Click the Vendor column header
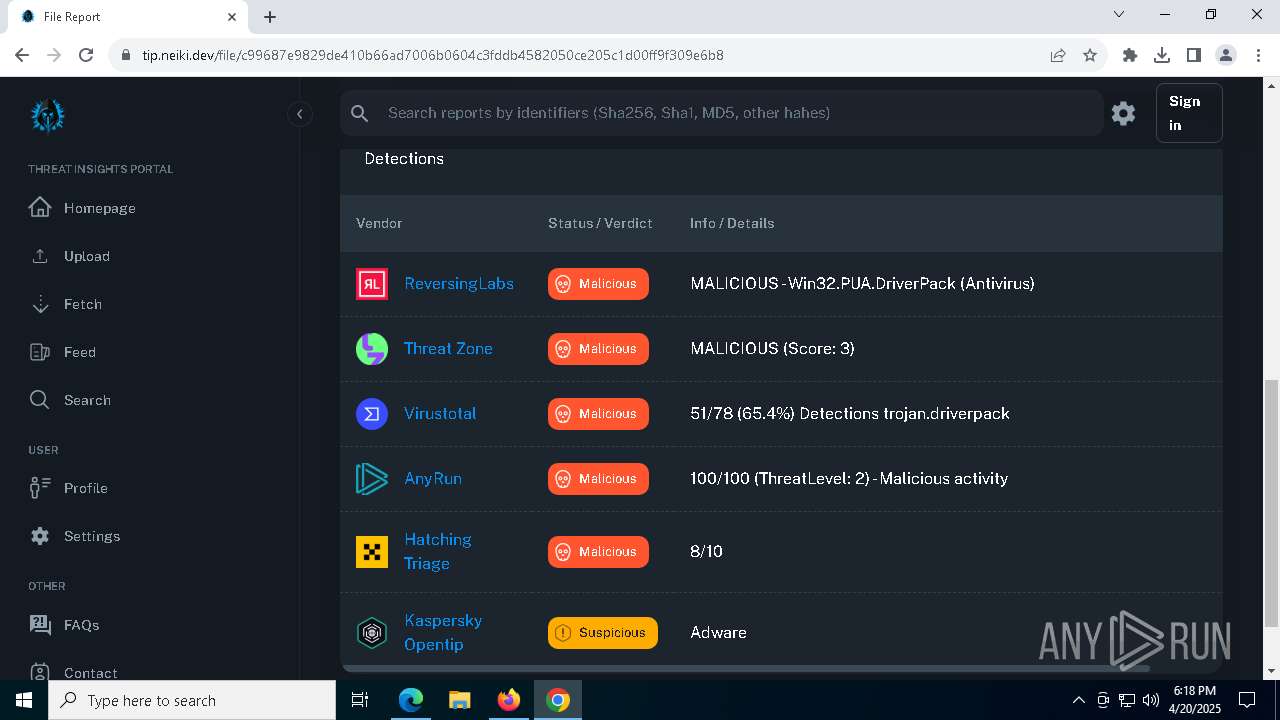Image resolution: width=1280 pixels, height=720 pixels. pos(379,223)
